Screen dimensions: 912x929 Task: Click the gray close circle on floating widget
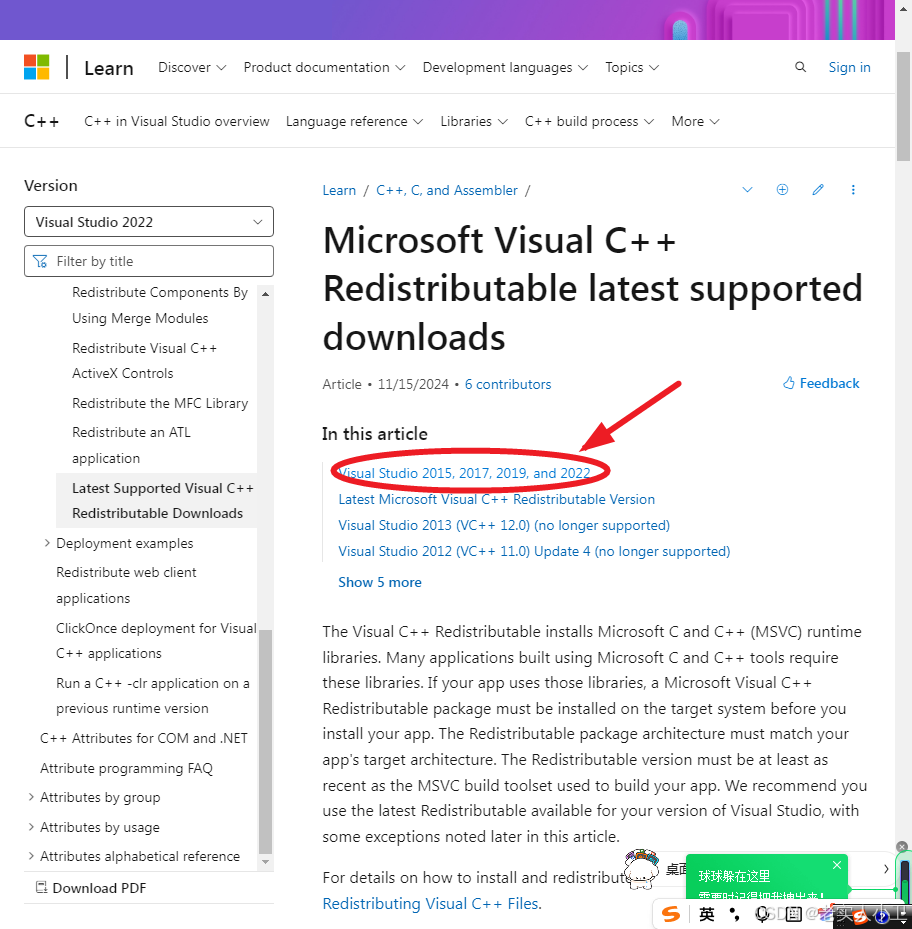point(902,847)
